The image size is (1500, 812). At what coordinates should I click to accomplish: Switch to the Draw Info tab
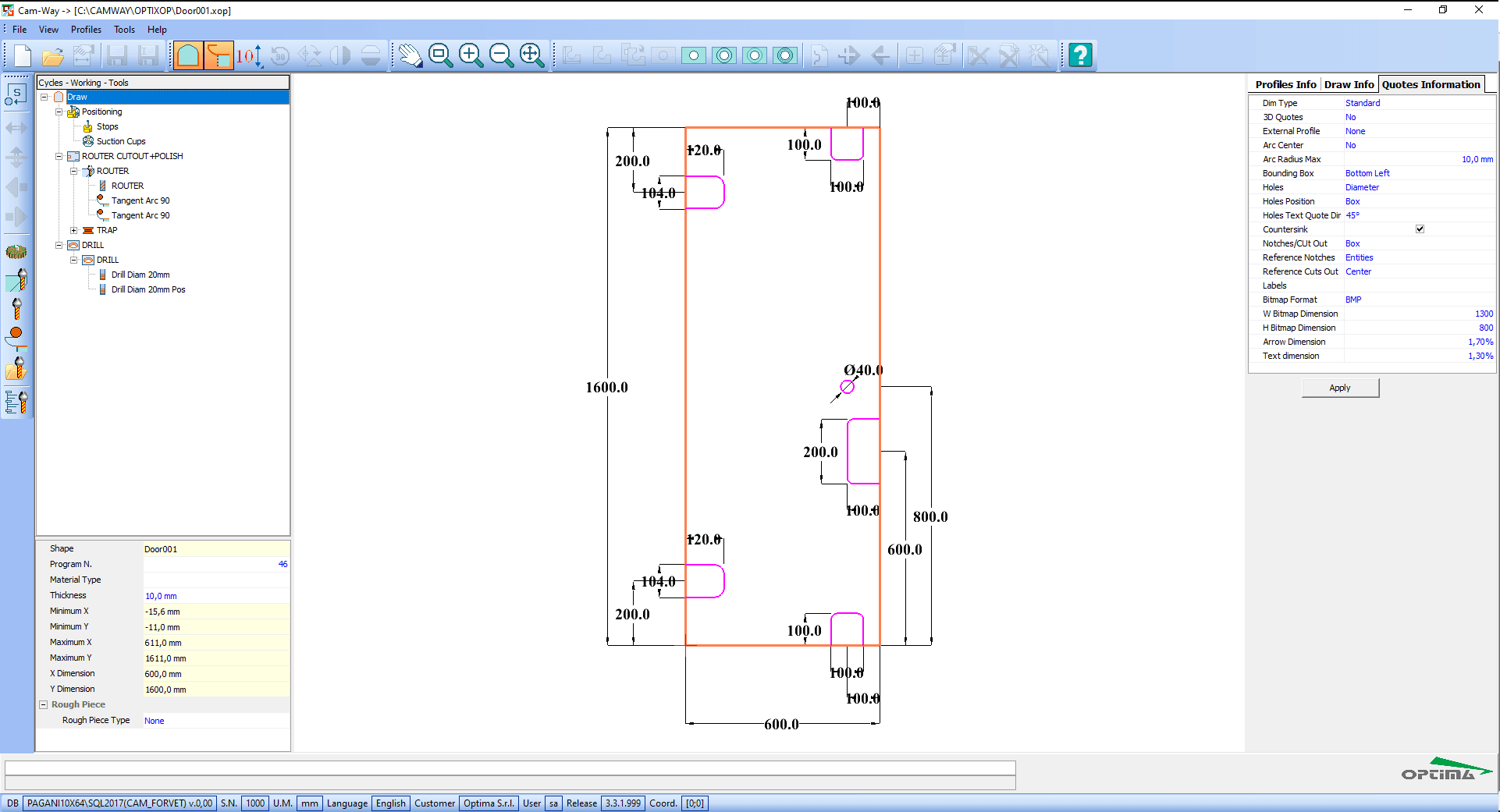click(1349, 84)
